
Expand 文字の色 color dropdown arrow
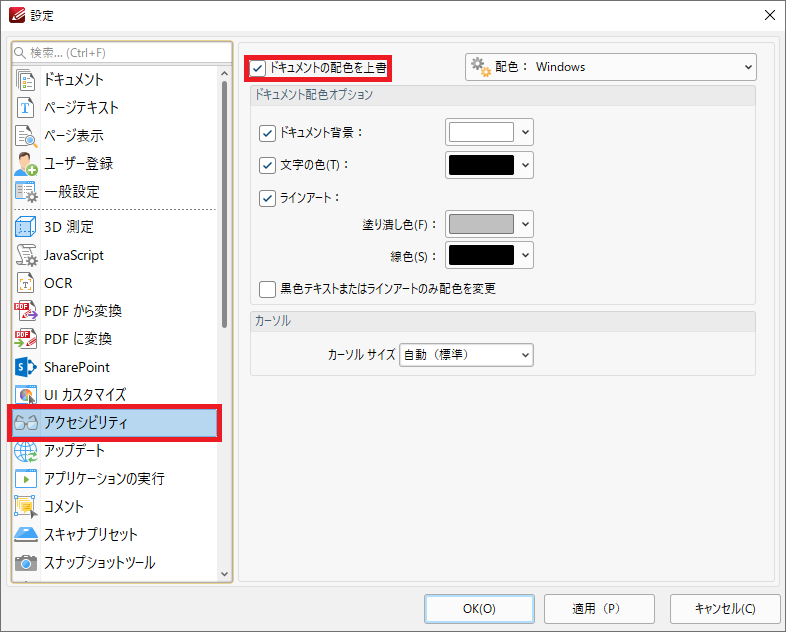(525, 165)
